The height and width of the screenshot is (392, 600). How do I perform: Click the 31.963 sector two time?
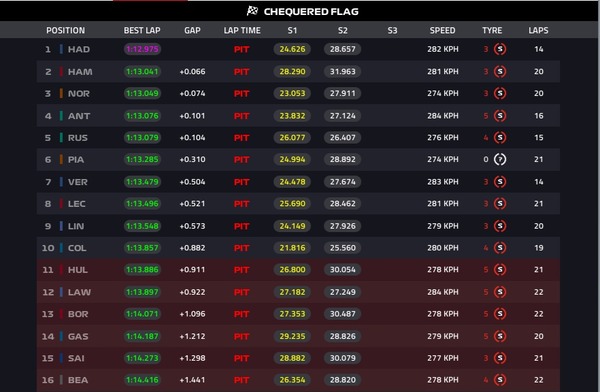[x=342, y=72]
